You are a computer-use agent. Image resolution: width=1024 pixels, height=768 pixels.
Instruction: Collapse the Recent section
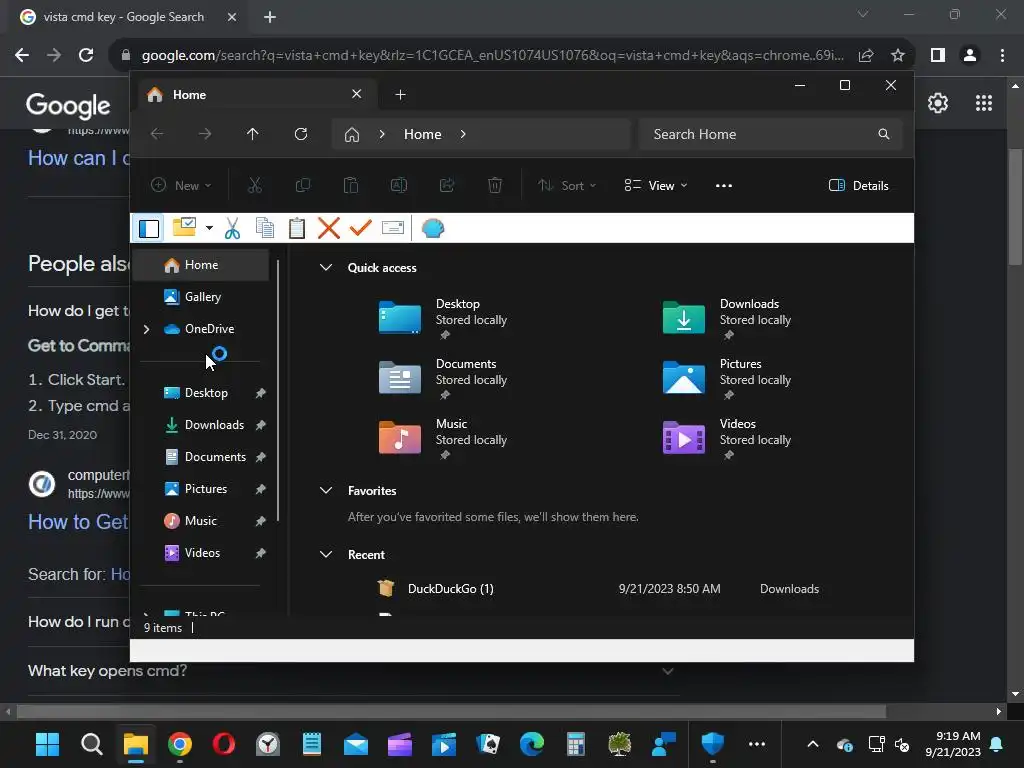tap(326, 554)
